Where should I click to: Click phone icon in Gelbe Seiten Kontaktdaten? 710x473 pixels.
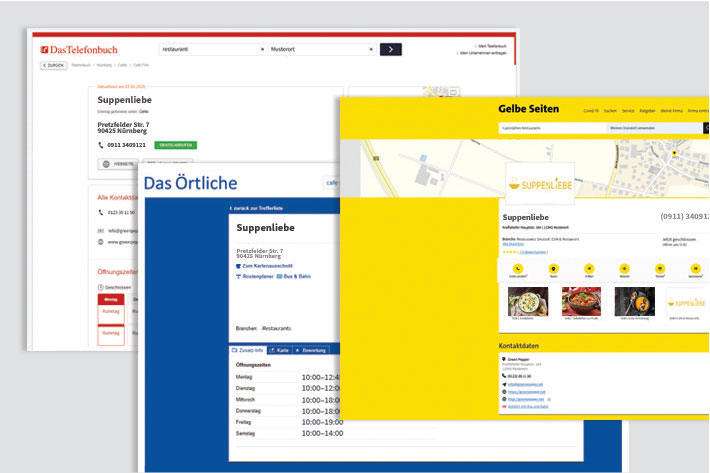coord(504,376)
